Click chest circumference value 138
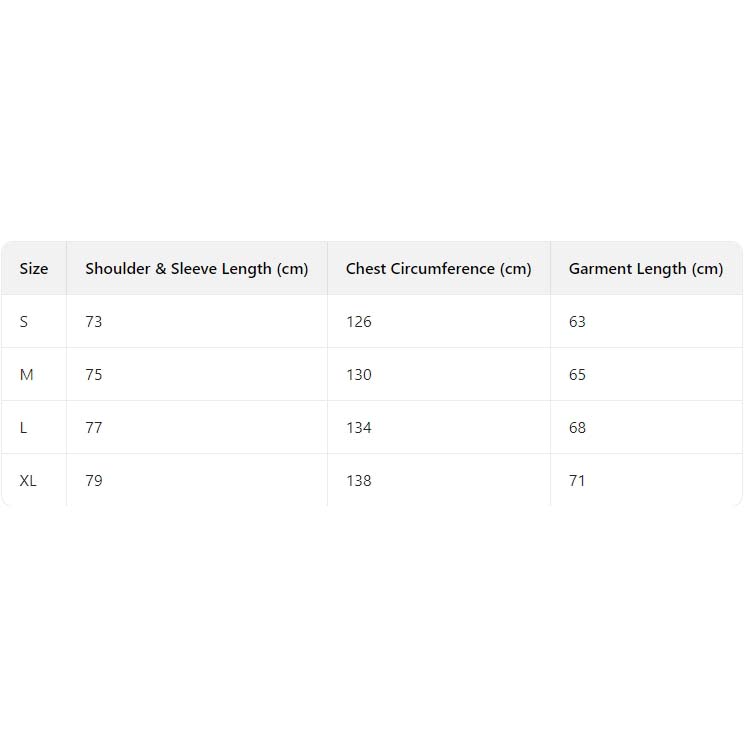This screenshot has height=746, width=746. 358,481
